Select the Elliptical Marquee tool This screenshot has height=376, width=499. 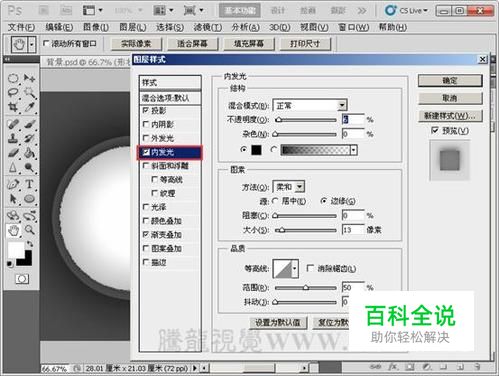coord(13,78)
